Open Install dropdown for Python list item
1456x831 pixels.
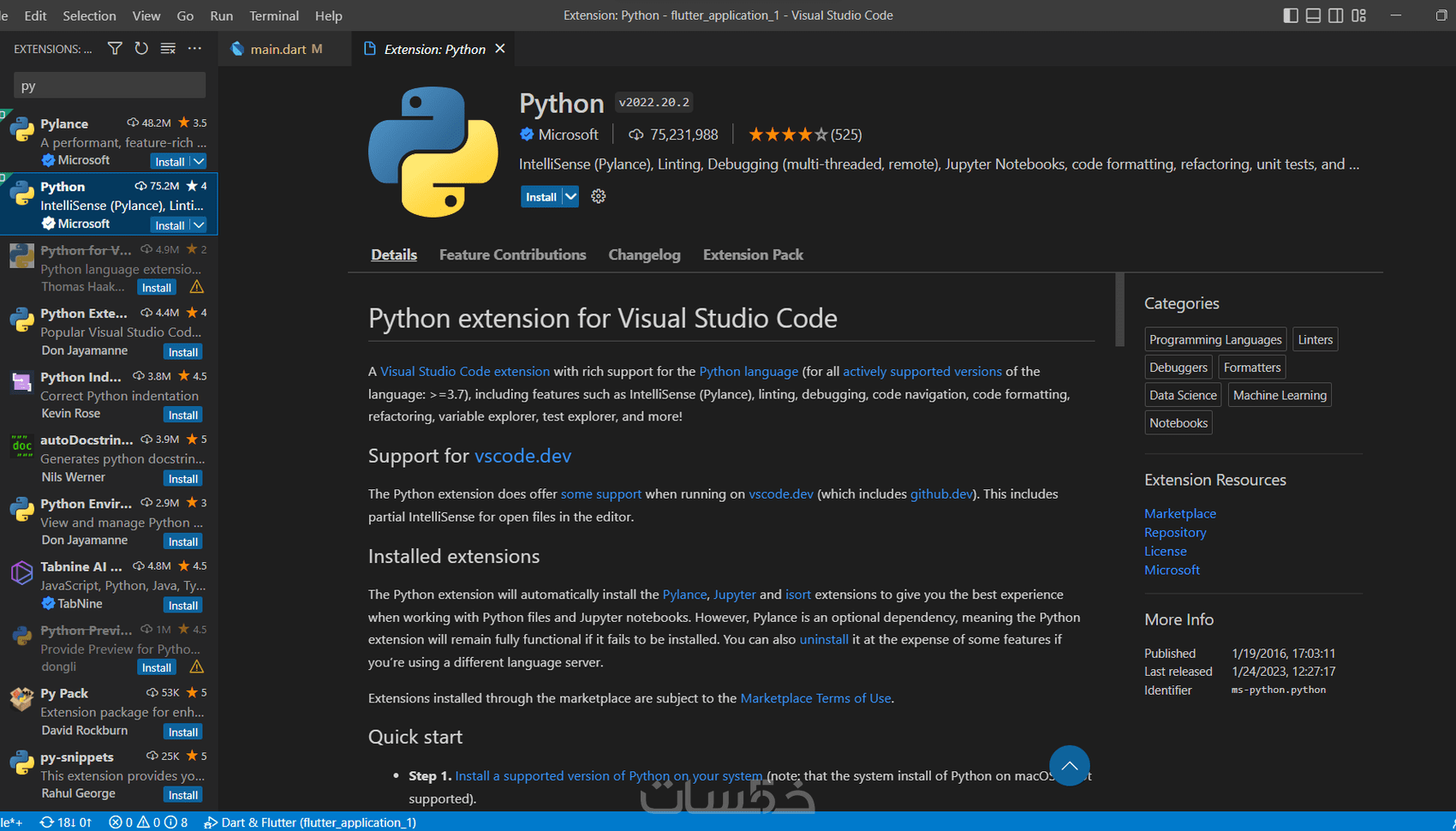click(199, 224)
